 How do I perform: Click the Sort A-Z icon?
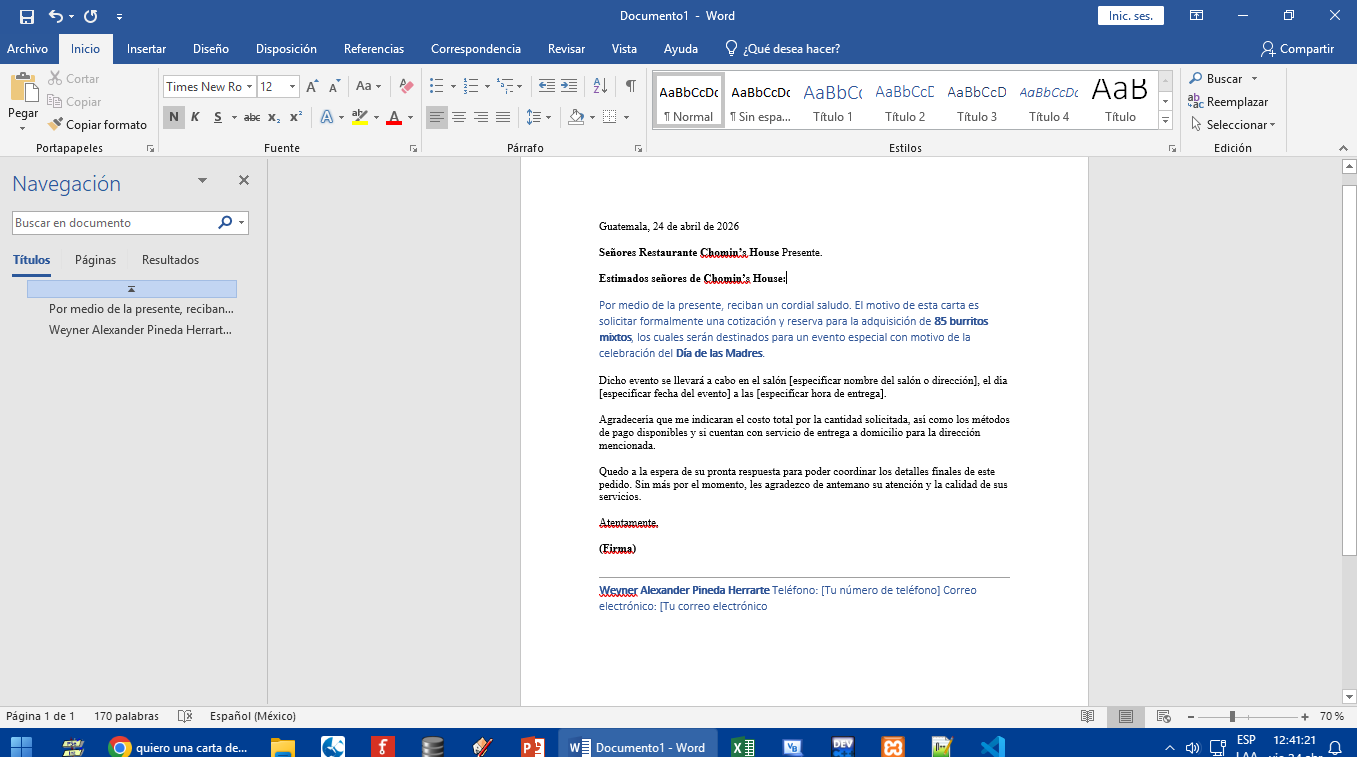pyautogui.click(x=600, y=86)
